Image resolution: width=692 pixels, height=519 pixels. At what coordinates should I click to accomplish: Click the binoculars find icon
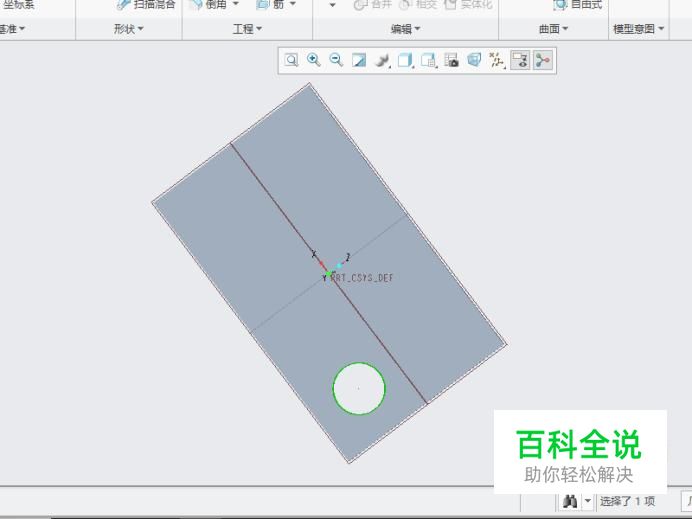[x=570, y=501]
